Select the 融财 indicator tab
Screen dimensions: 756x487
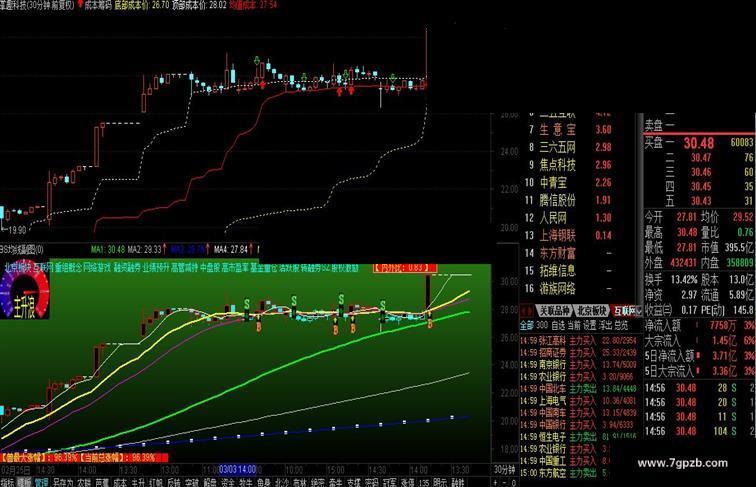click(458, 482)
